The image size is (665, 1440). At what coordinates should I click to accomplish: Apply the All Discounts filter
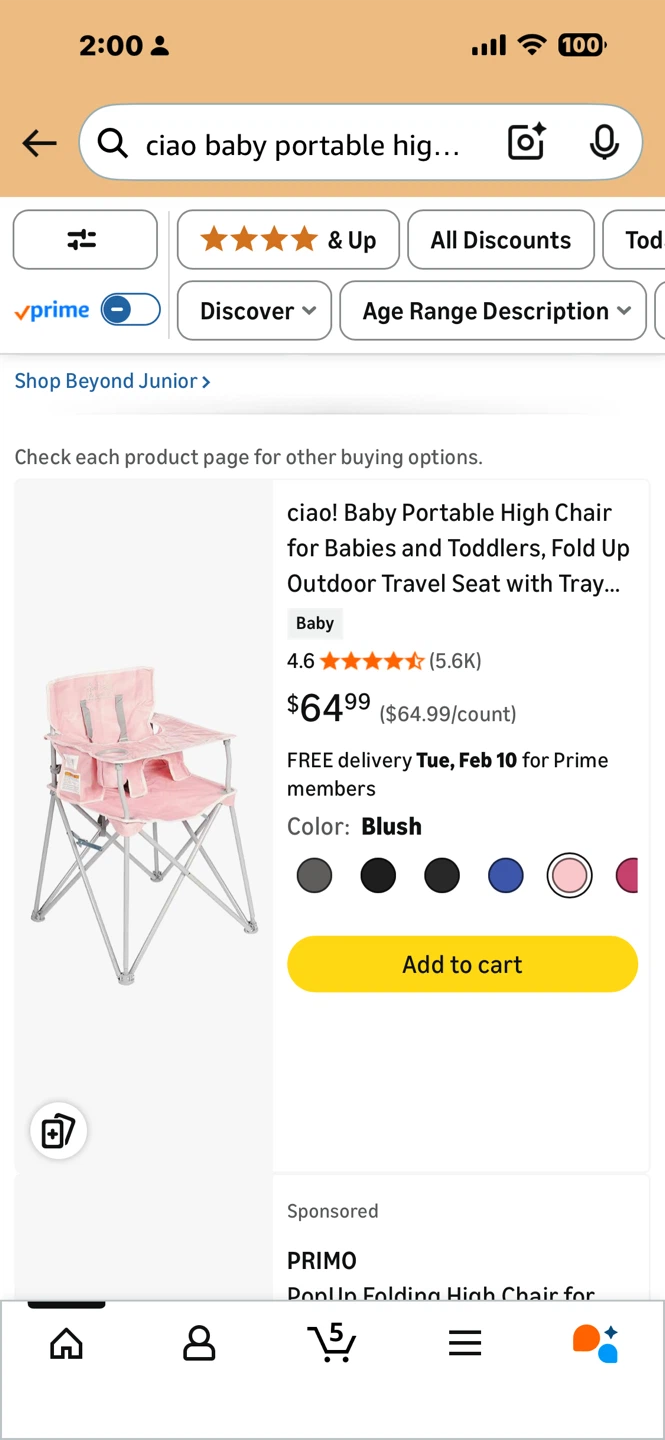tap(500, 240)
